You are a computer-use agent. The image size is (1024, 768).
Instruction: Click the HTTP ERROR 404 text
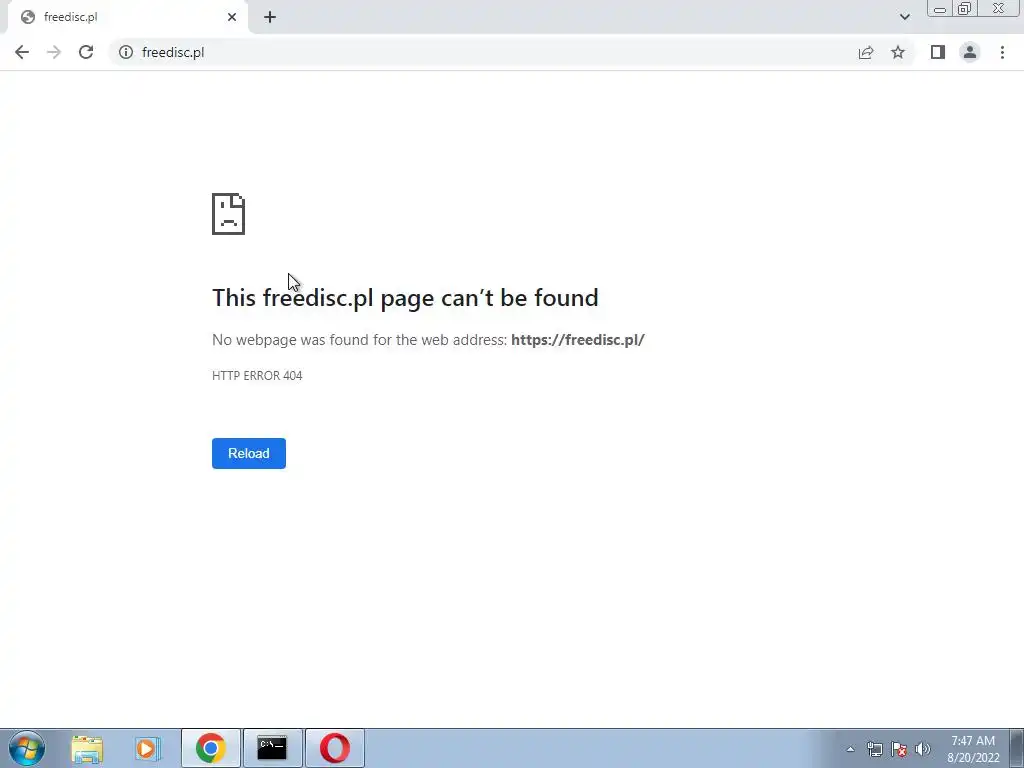point(257,376)
